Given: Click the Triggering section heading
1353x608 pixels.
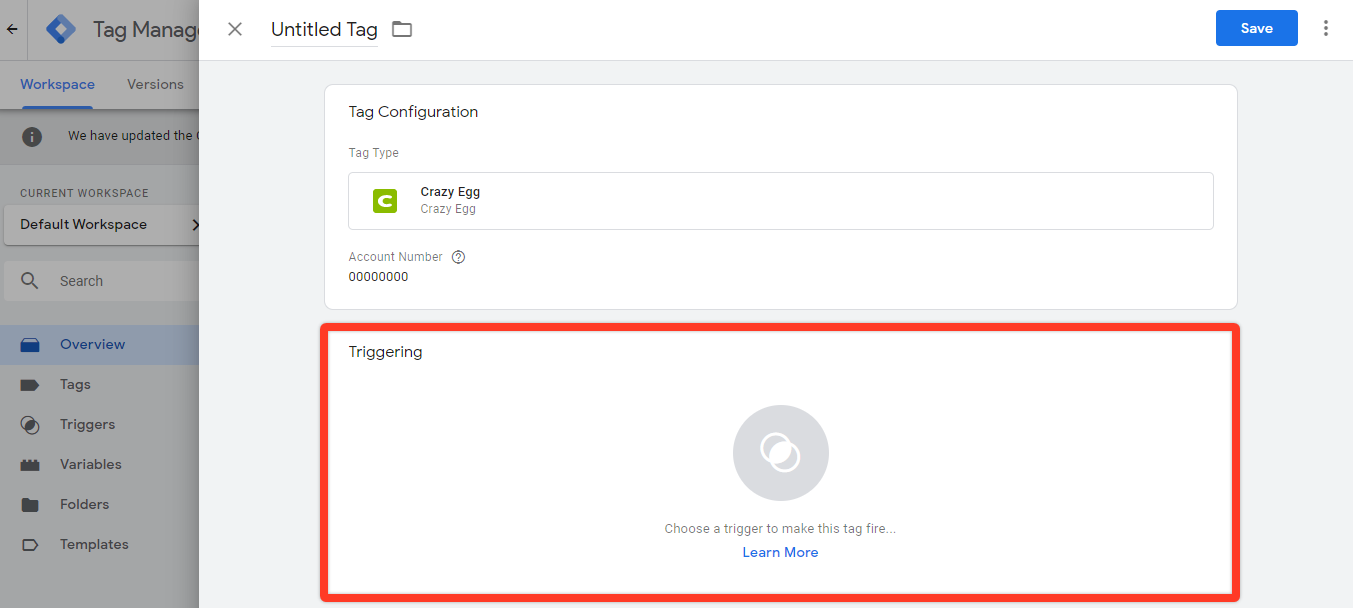Looking at the screenshot, I should pyautogui.click(x=385, y=352).
